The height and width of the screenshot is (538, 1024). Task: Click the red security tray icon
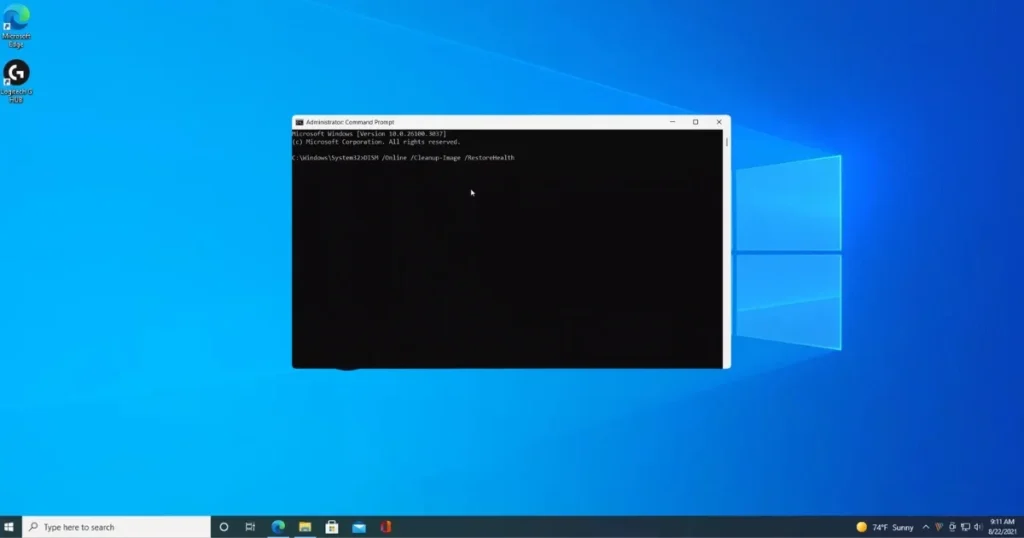pyautogui.click(x=939, y=527)
